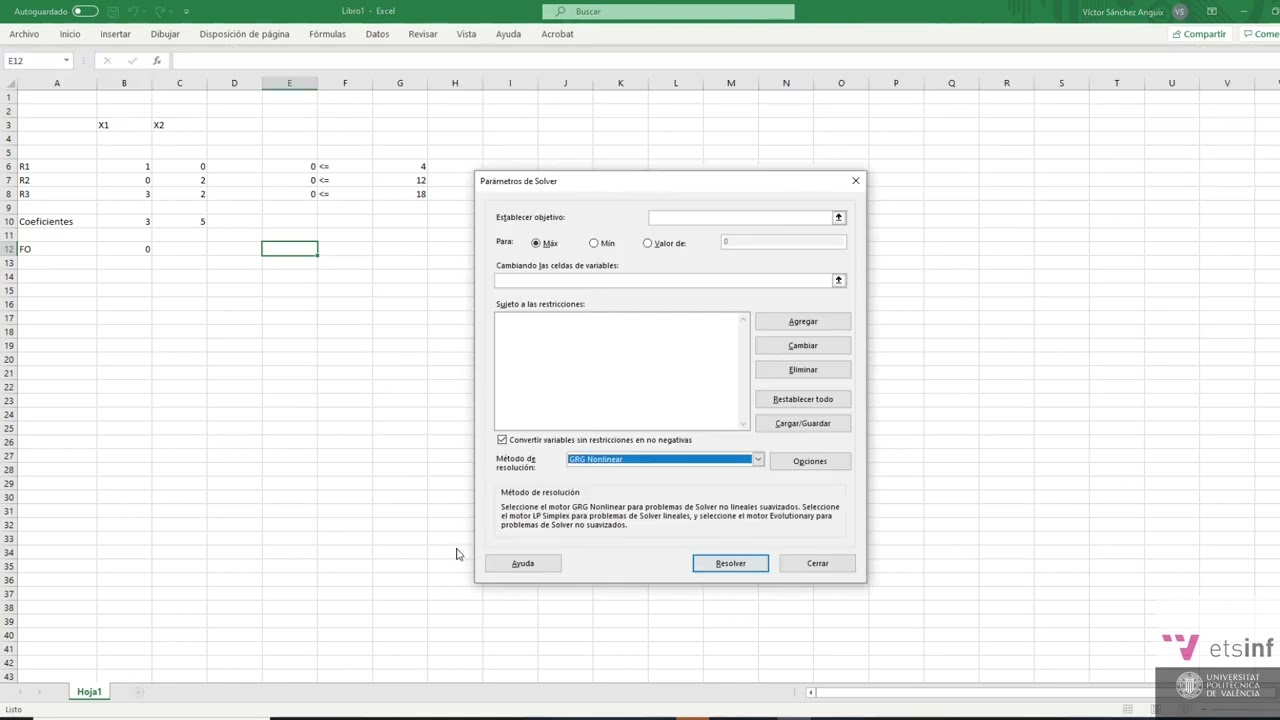
Task: Click the Cambiar button
Action: pos(803,345)
